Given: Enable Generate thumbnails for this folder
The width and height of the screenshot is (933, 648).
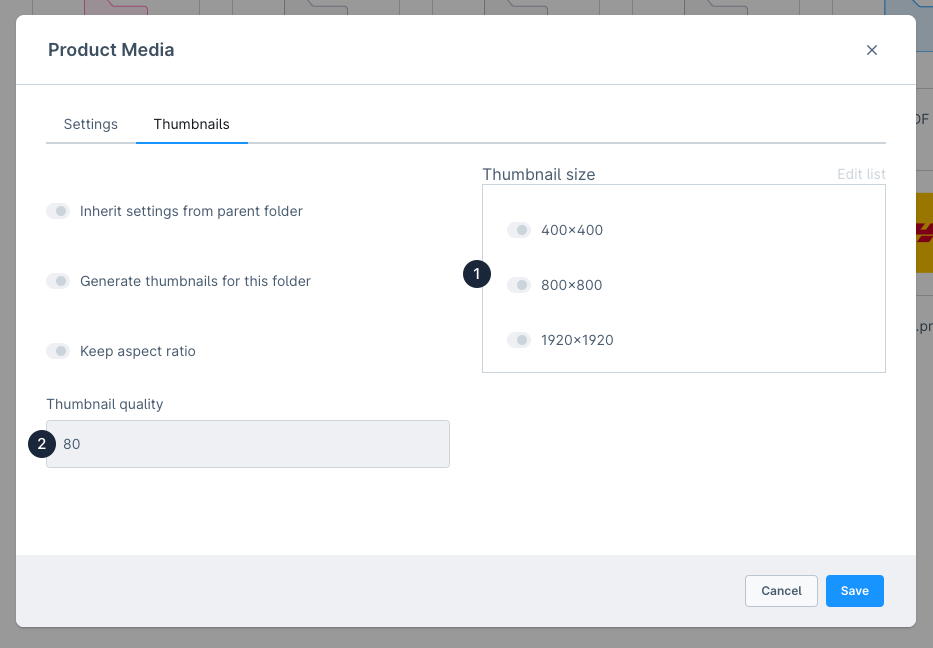Looking at the screenshot, I should point(58,281).
